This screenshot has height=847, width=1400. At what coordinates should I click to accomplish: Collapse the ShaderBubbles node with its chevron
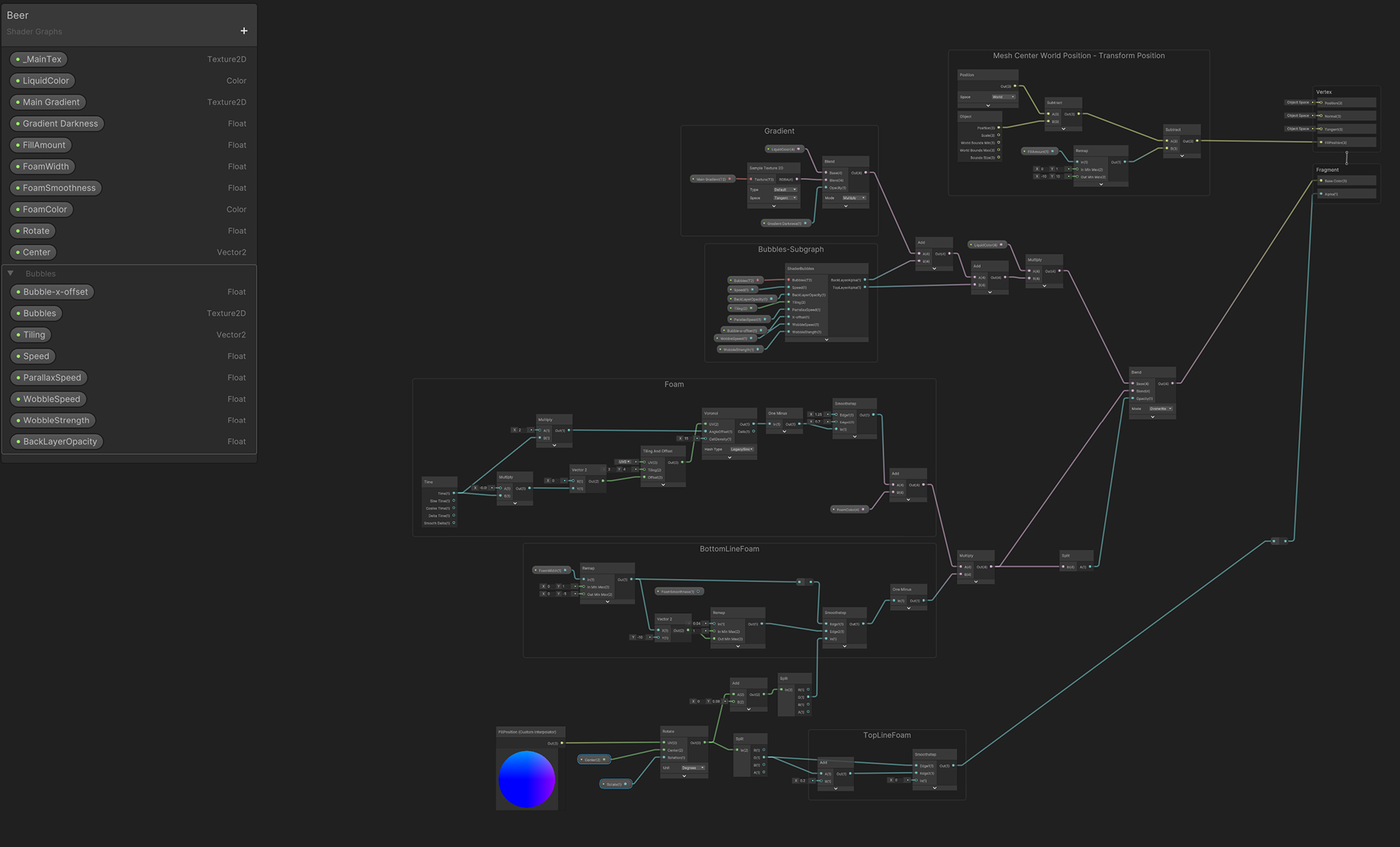pyautogui.click(x=826, y=340)
